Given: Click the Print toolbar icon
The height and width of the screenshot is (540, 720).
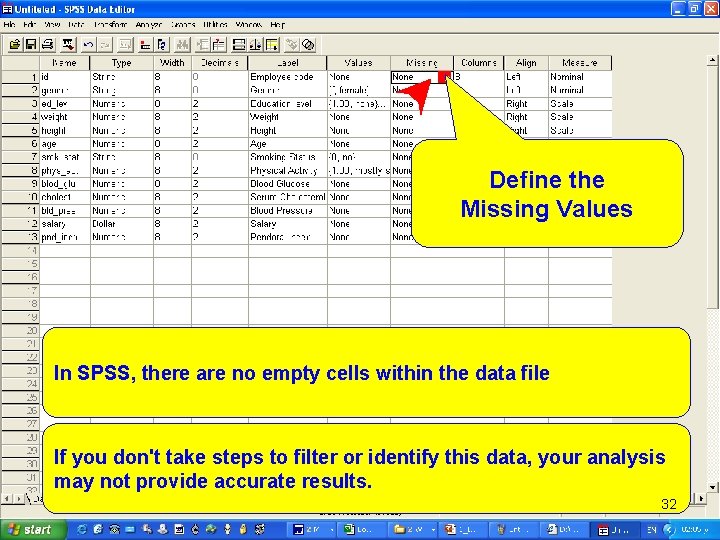Looking at the screenshot, I should pos(48,45).
